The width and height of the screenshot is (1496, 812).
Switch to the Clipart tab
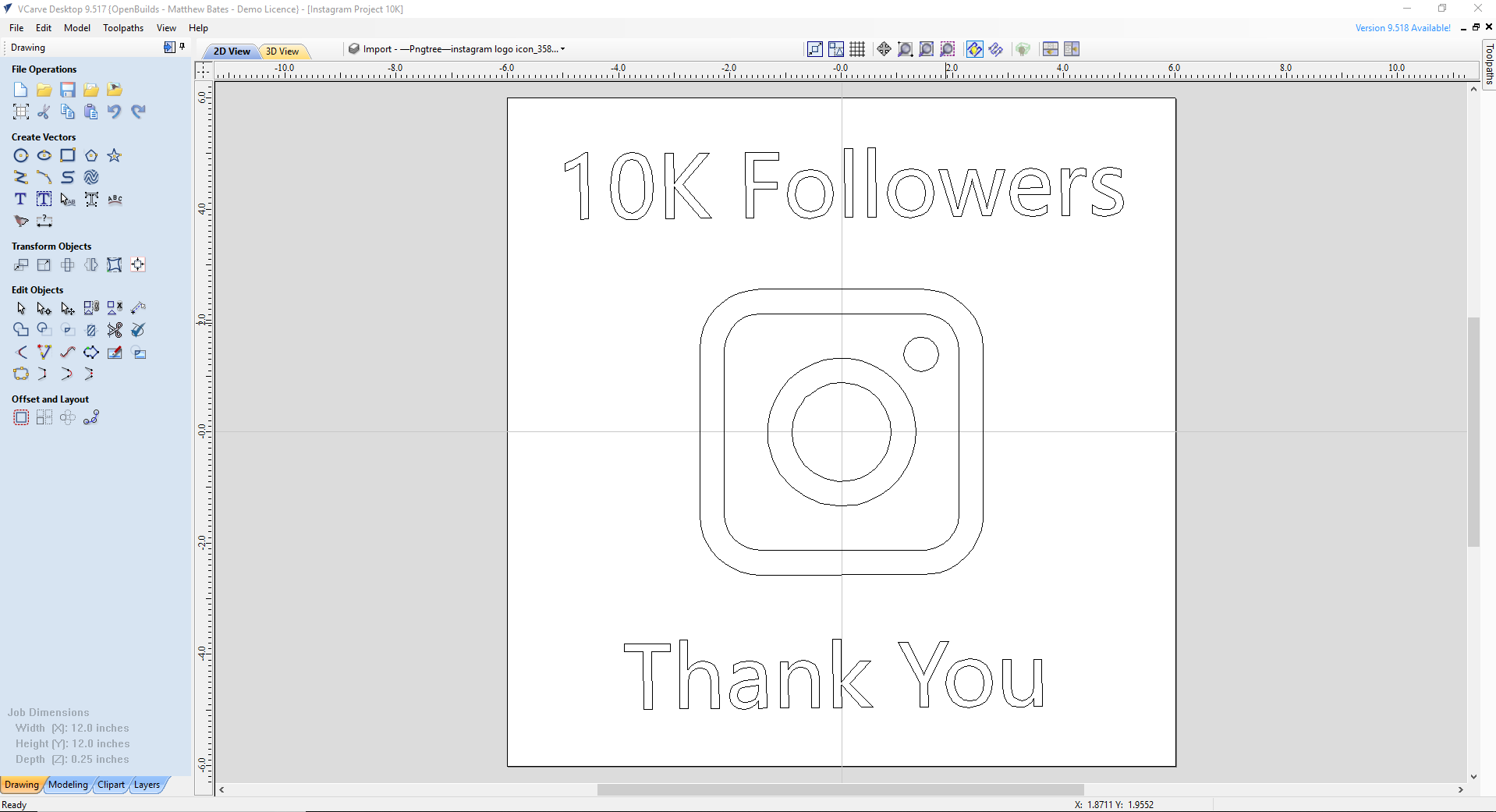[x=111, y=785]
